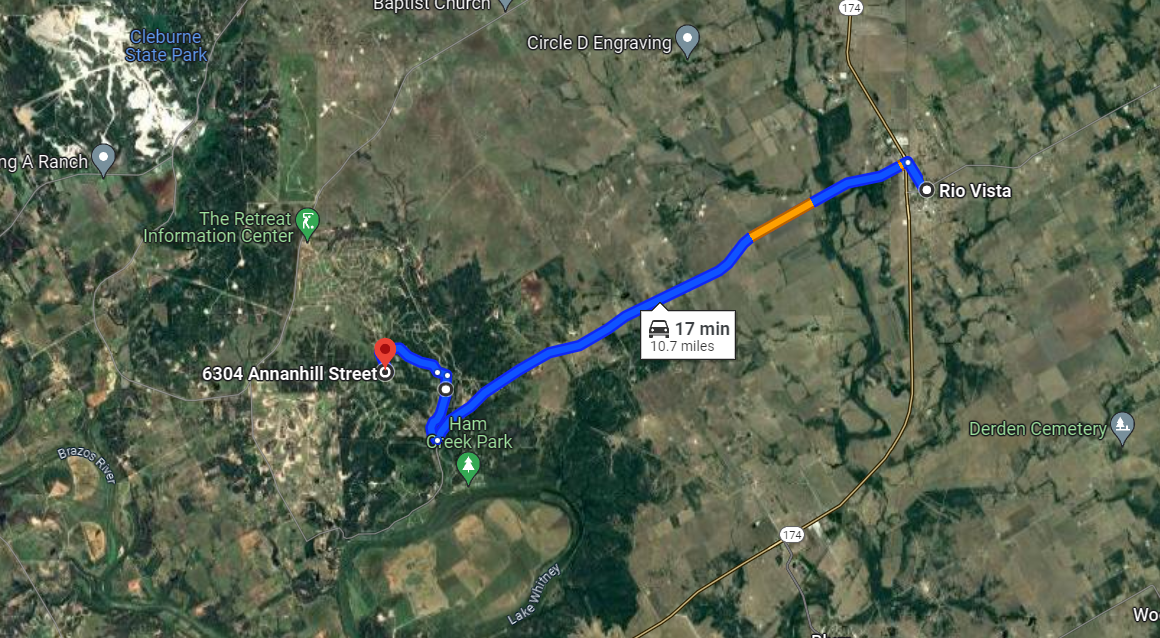Viewport: 1160px width, 638px height.
Task: Click the Baptist Church pin icon
Action: [x=505, y=4]
